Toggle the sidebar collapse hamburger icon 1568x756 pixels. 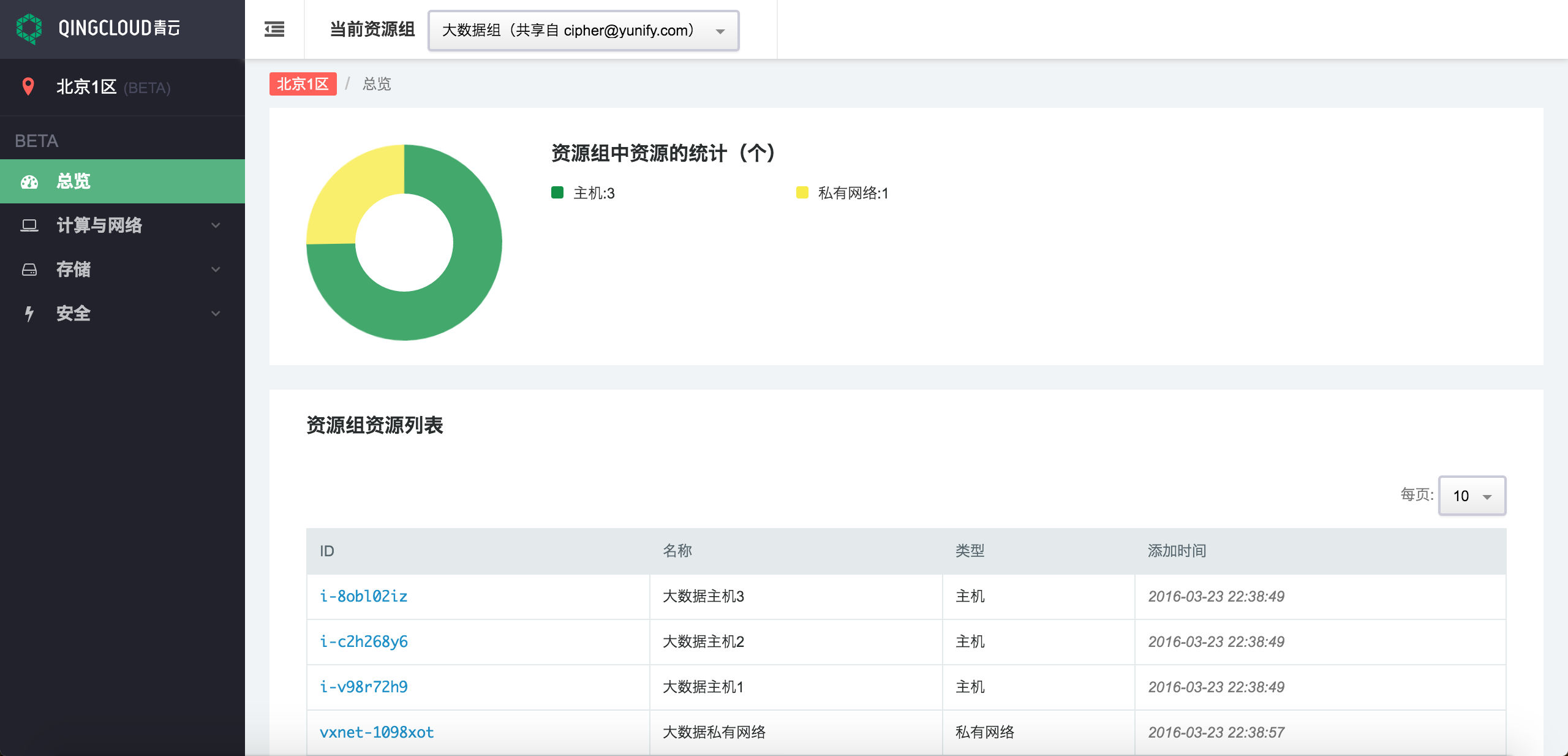point(274,29)
